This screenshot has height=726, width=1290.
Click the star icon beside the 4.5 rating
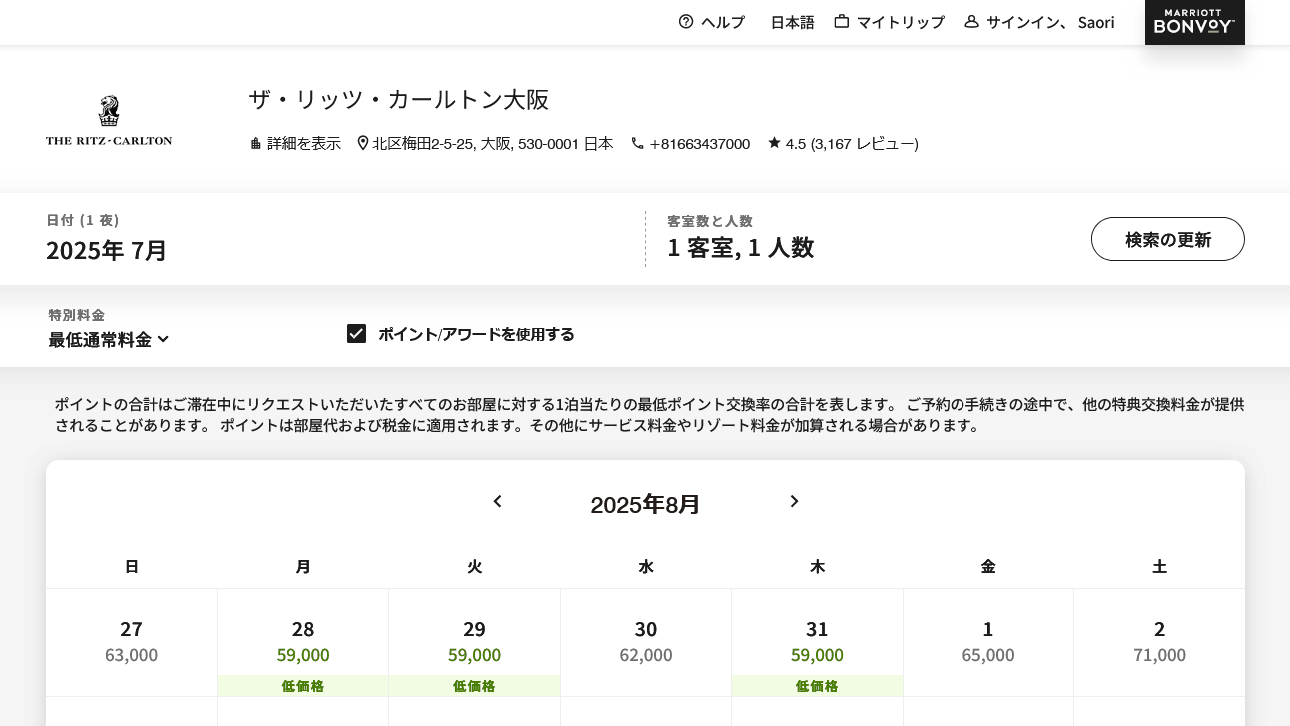point(774,142)
